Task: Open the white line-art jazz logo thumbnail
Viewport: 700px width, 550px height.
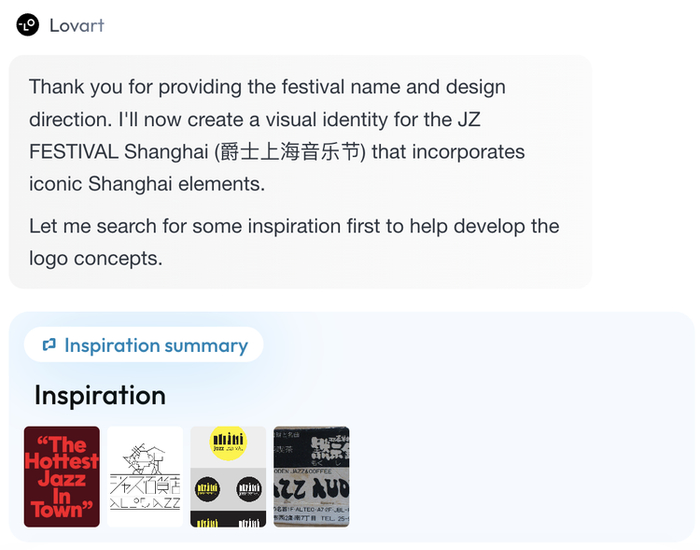Action: tap(145, 477)
